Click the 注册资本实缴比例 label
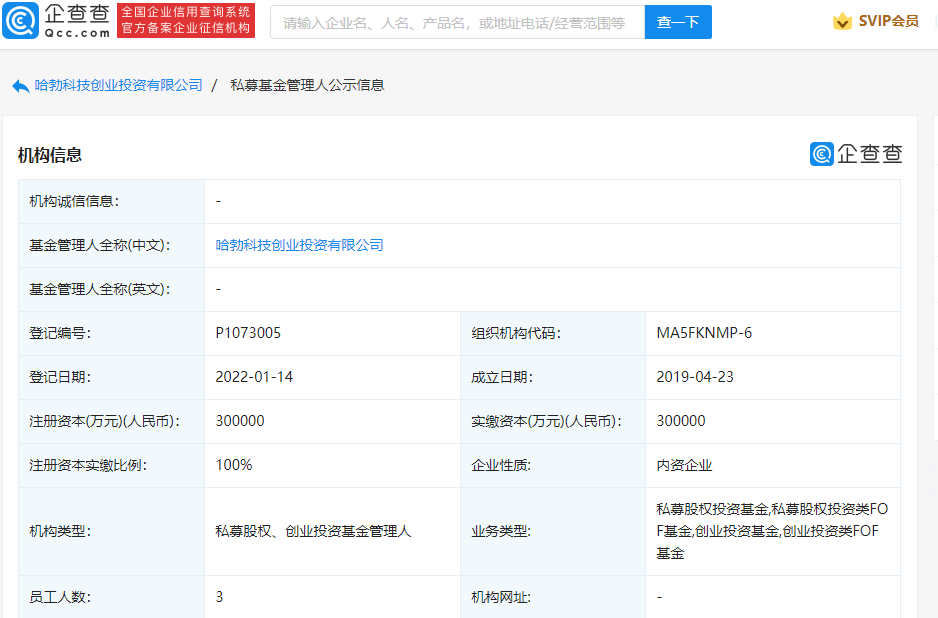 (89, 465)
